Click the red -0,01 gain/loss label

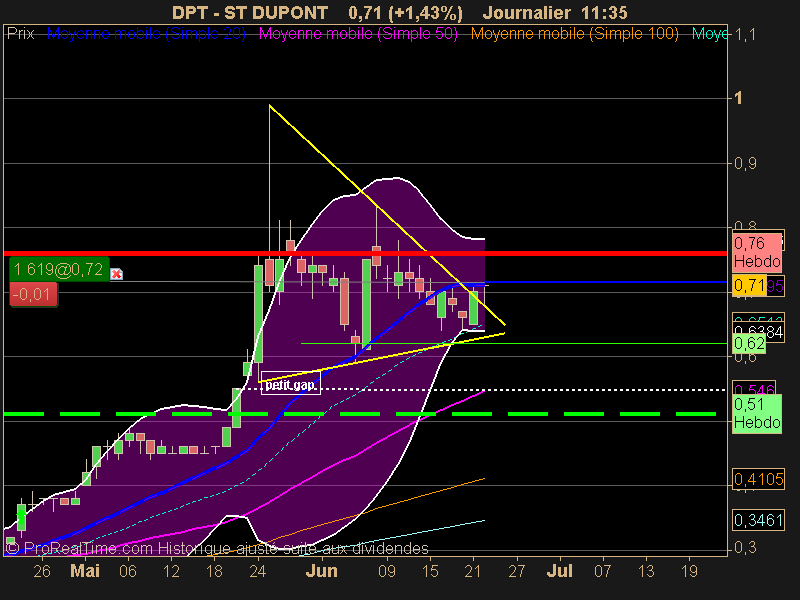(33, 294)
